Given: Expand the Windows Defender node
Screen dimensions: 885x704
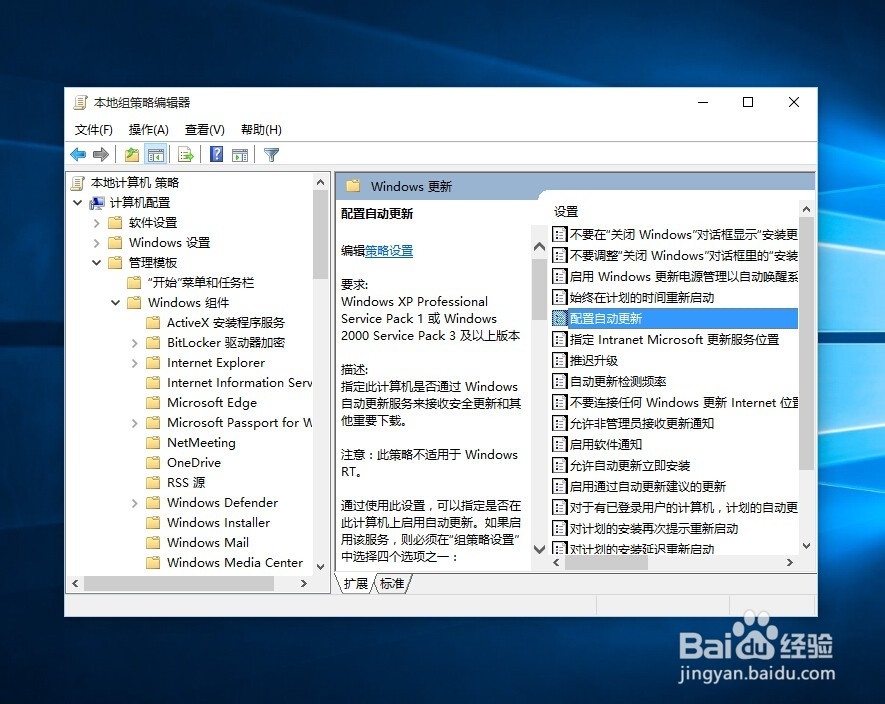Looking at the screenshot, I should tap(134, 502).
